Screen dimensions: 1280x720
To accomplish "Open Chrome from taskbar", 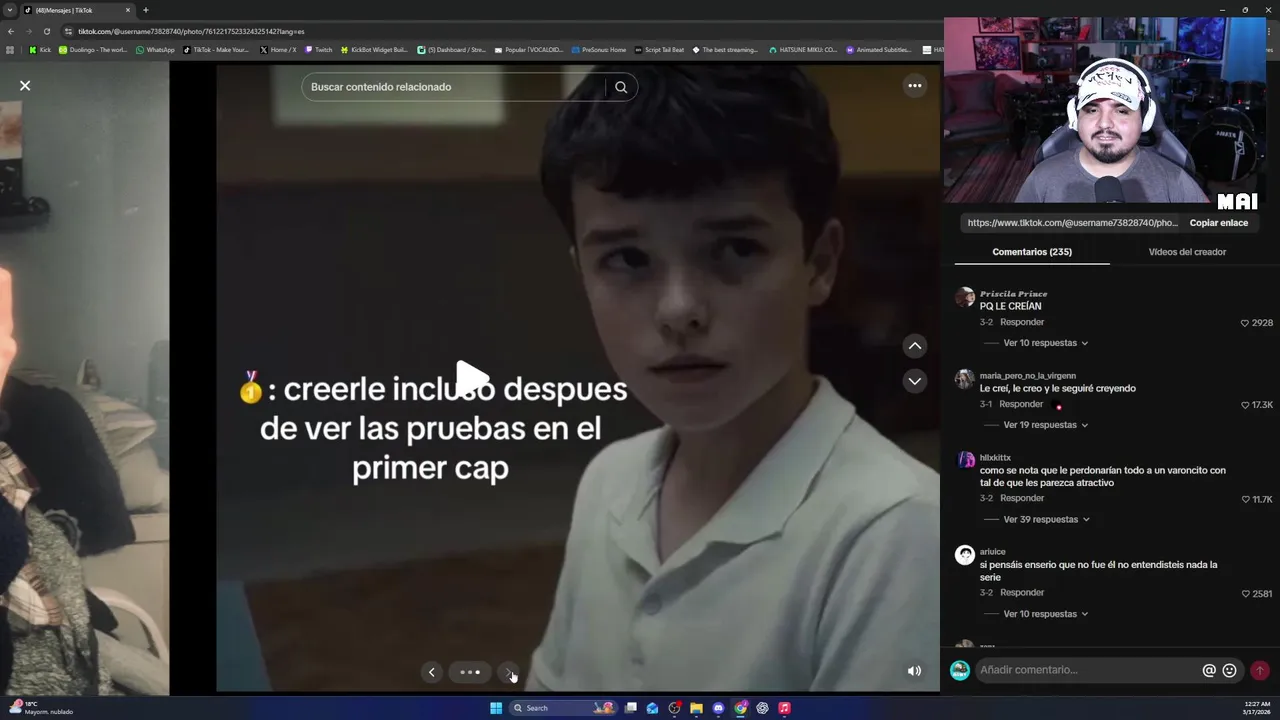I will [740, 708].
